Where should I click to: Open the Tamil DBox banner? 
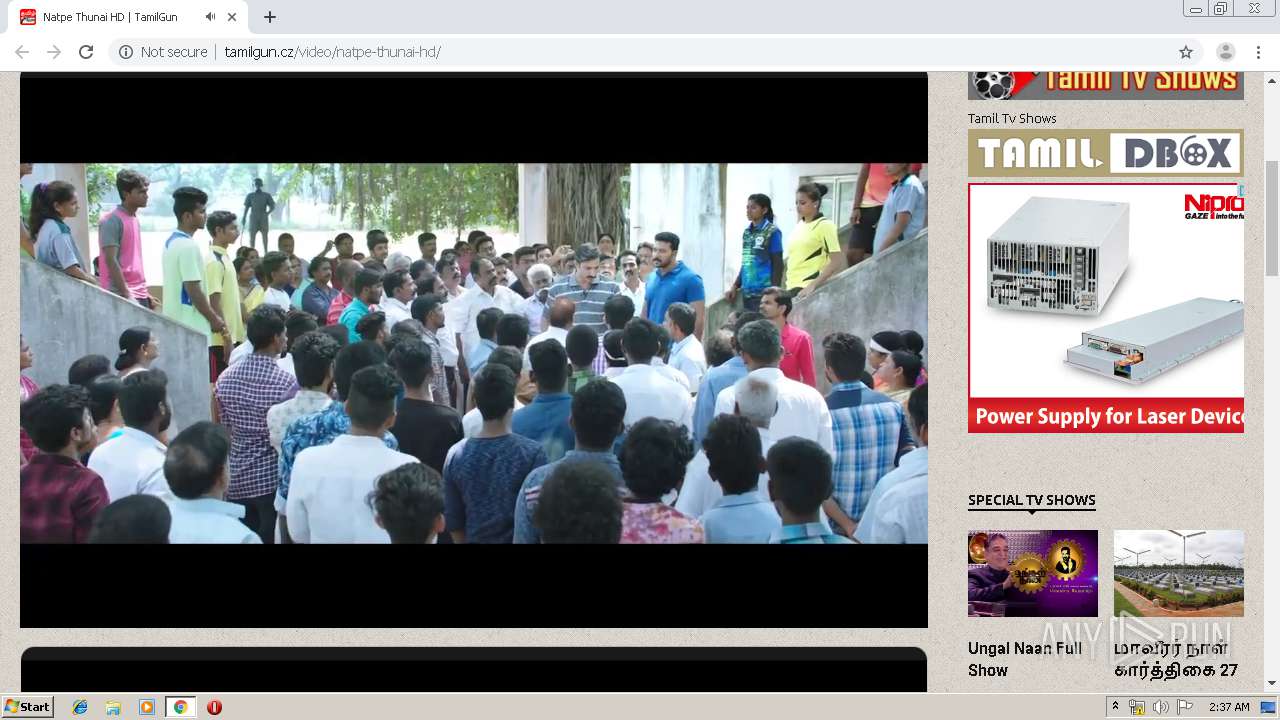[1106, 153]
